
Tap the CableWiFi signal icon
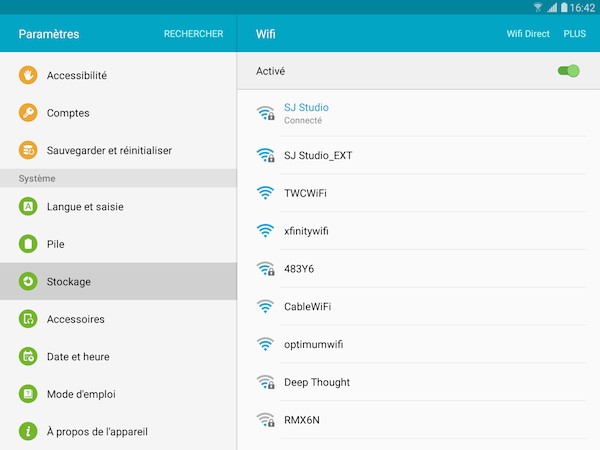pos(265,307)
